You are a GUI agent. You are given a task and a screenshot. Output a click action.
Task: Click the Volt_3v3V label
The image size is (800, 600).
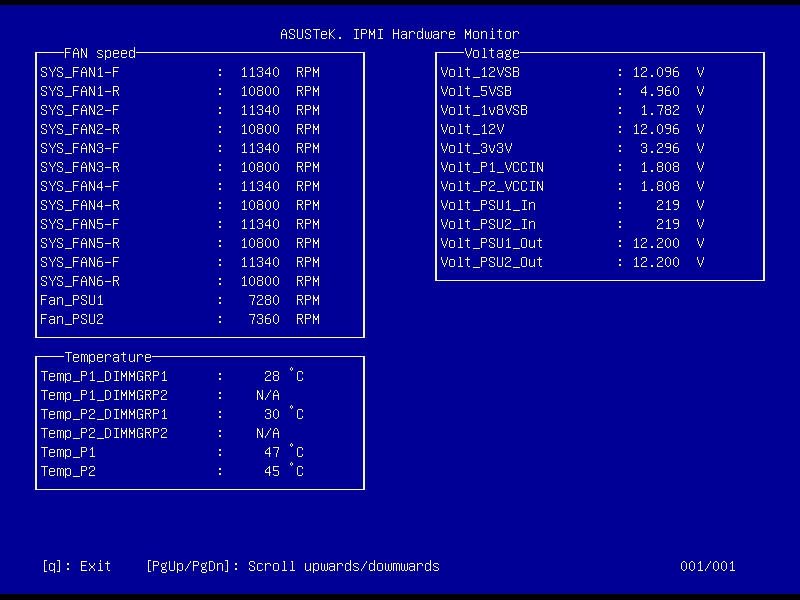click(476, 148)
